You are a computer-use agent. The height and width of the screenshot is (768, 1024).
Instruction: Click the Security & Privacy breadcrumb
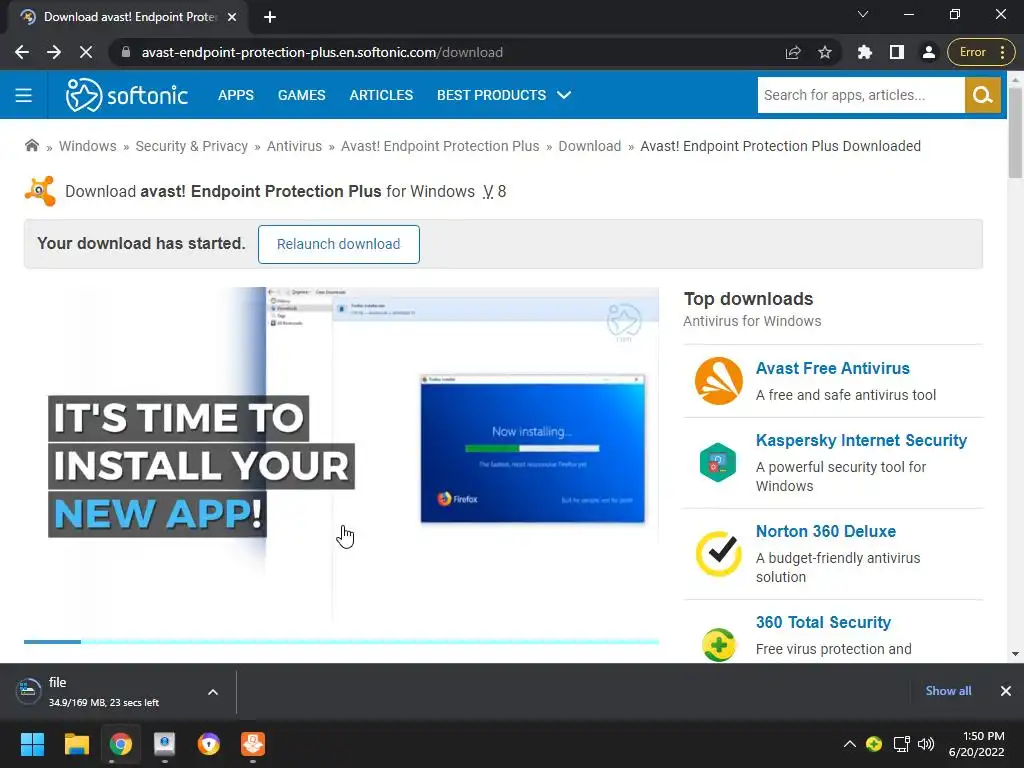[x=191, y=146]
